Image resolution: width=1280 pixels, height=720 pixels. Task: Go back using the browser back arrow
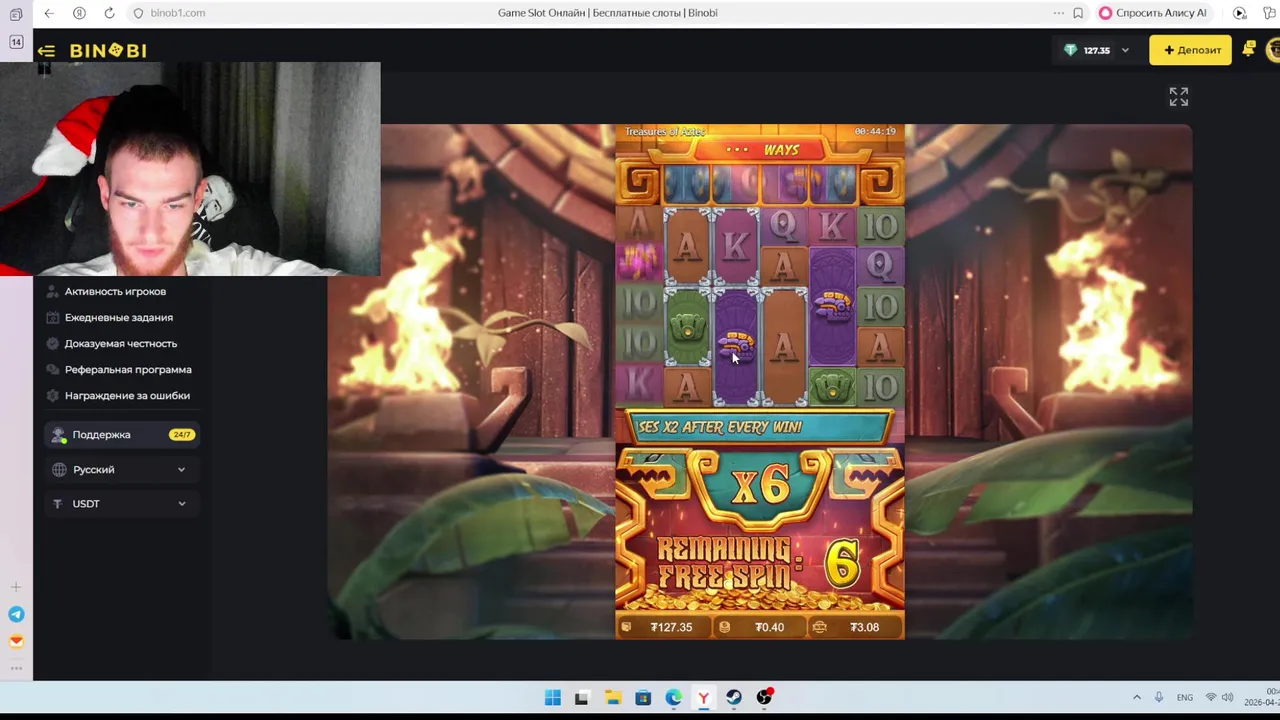49,13
